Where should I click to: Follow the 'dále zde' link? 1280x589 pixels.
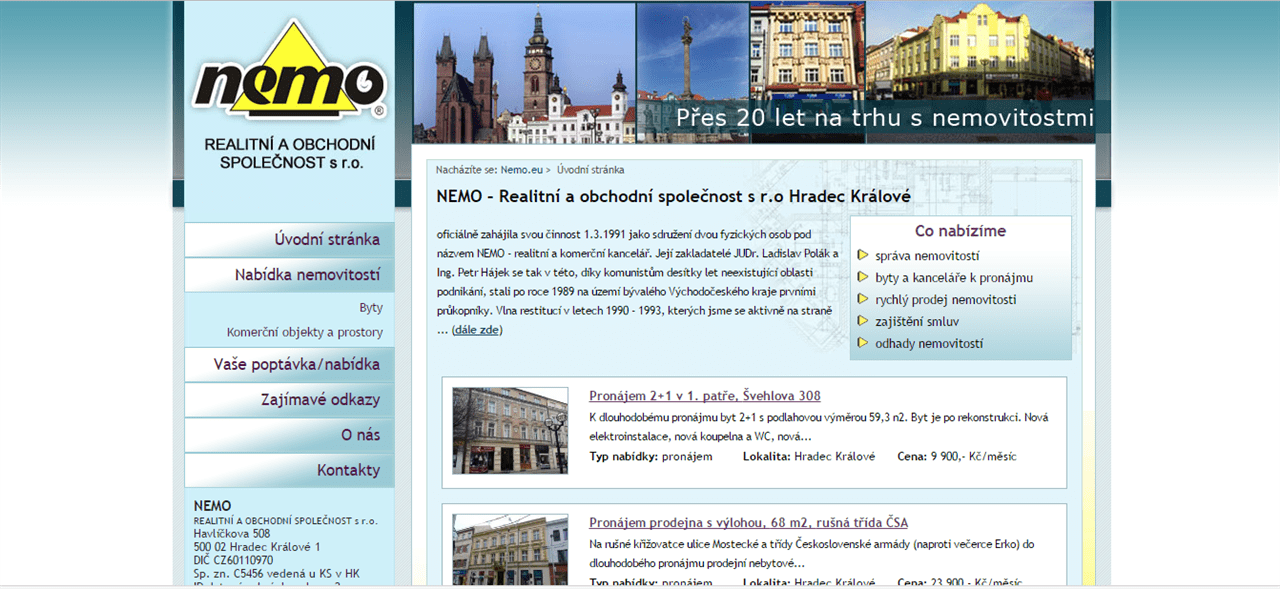477,330
